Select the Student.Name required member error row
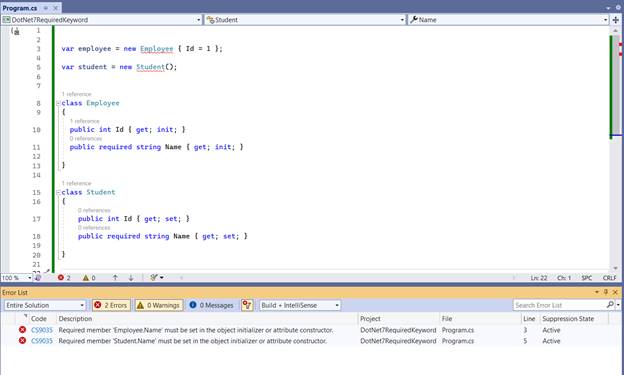The width and height of the screenshot is (624, 375). coord(310,341)
